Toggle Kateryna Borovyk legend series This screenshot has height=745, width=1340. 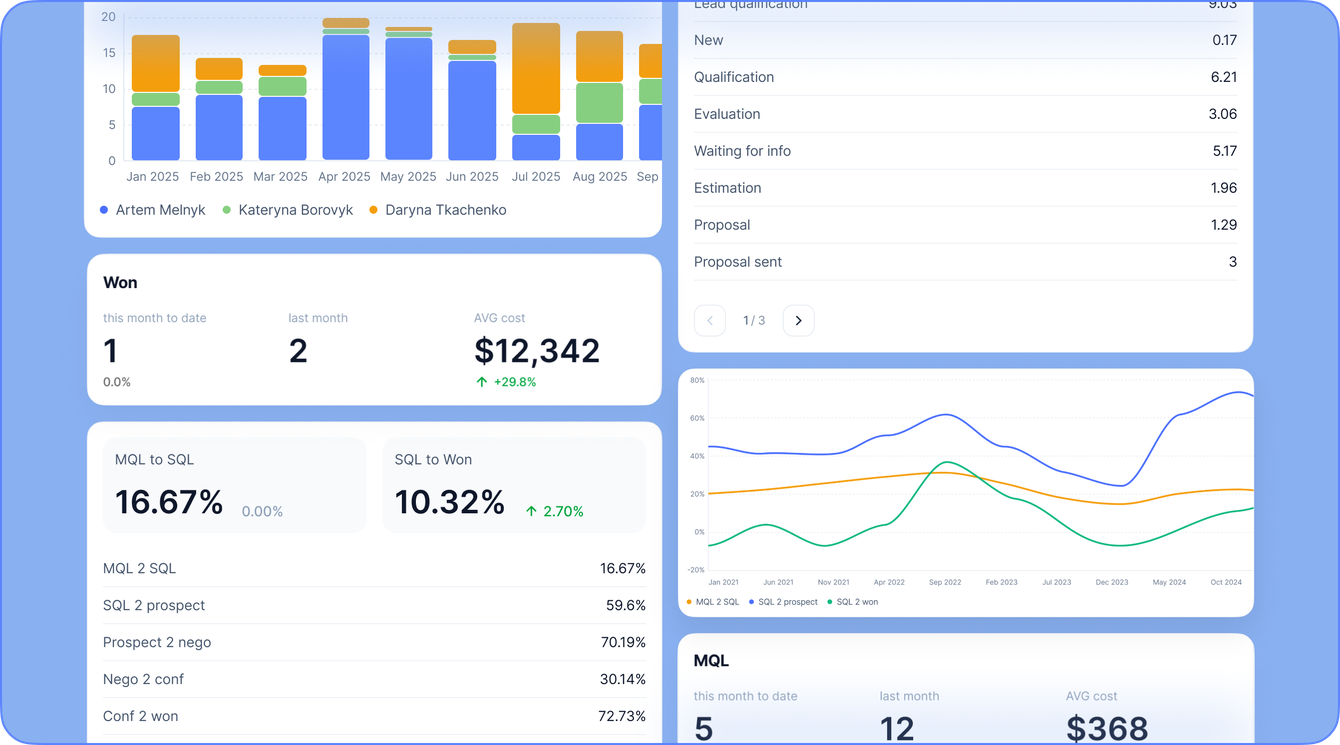tap(288, 210)
